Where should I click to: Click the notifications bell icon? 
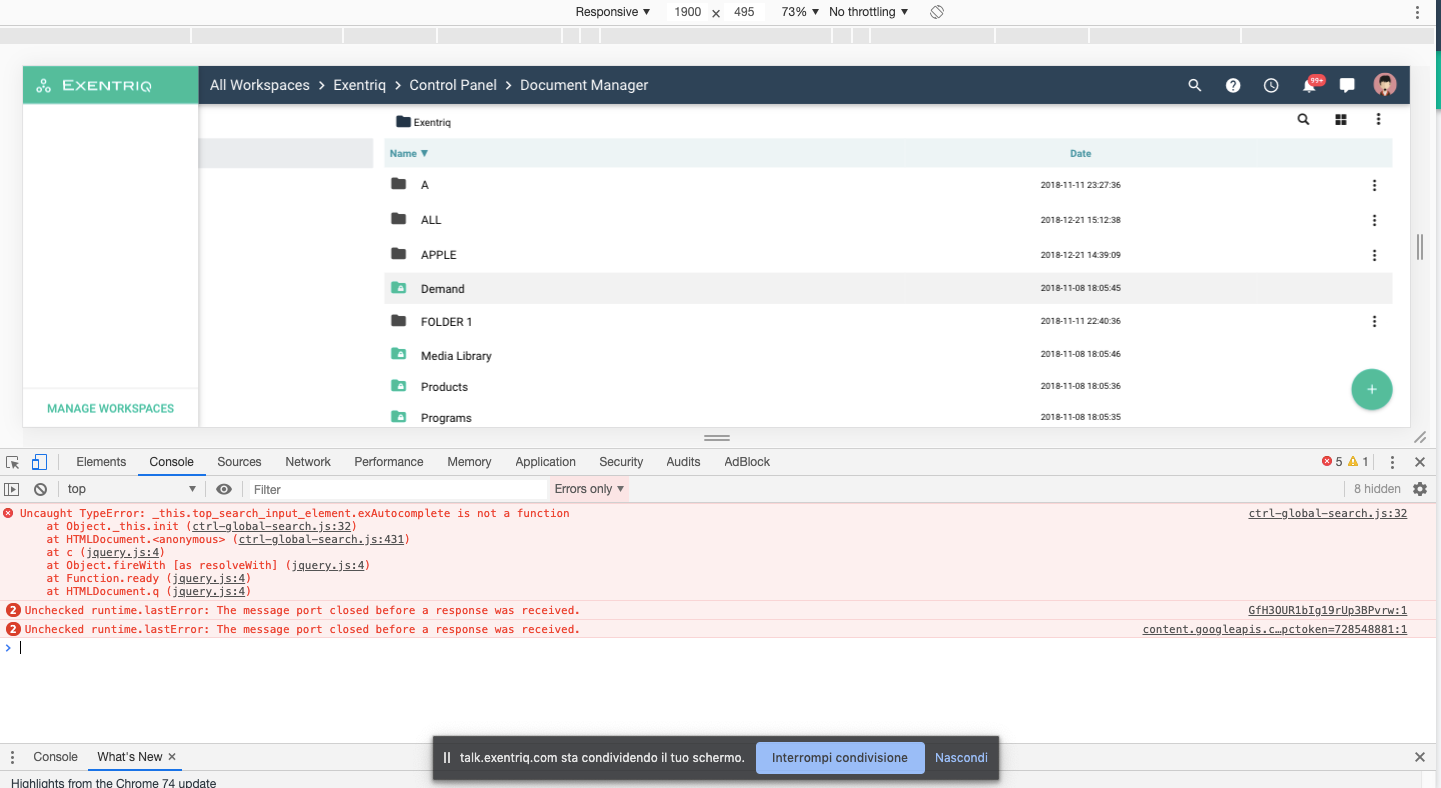click(x=1308, y=86)
